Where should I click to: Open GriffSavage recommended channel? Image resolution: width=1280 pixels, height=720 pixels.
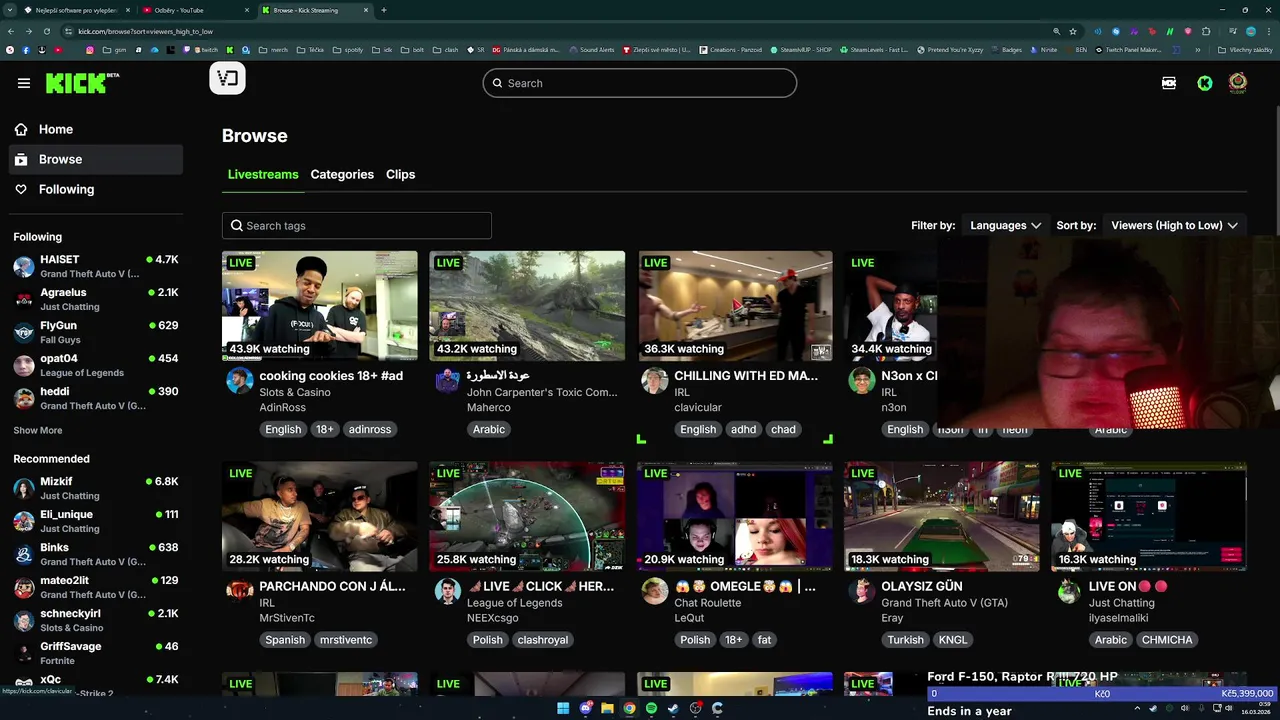tap(96, 653)
